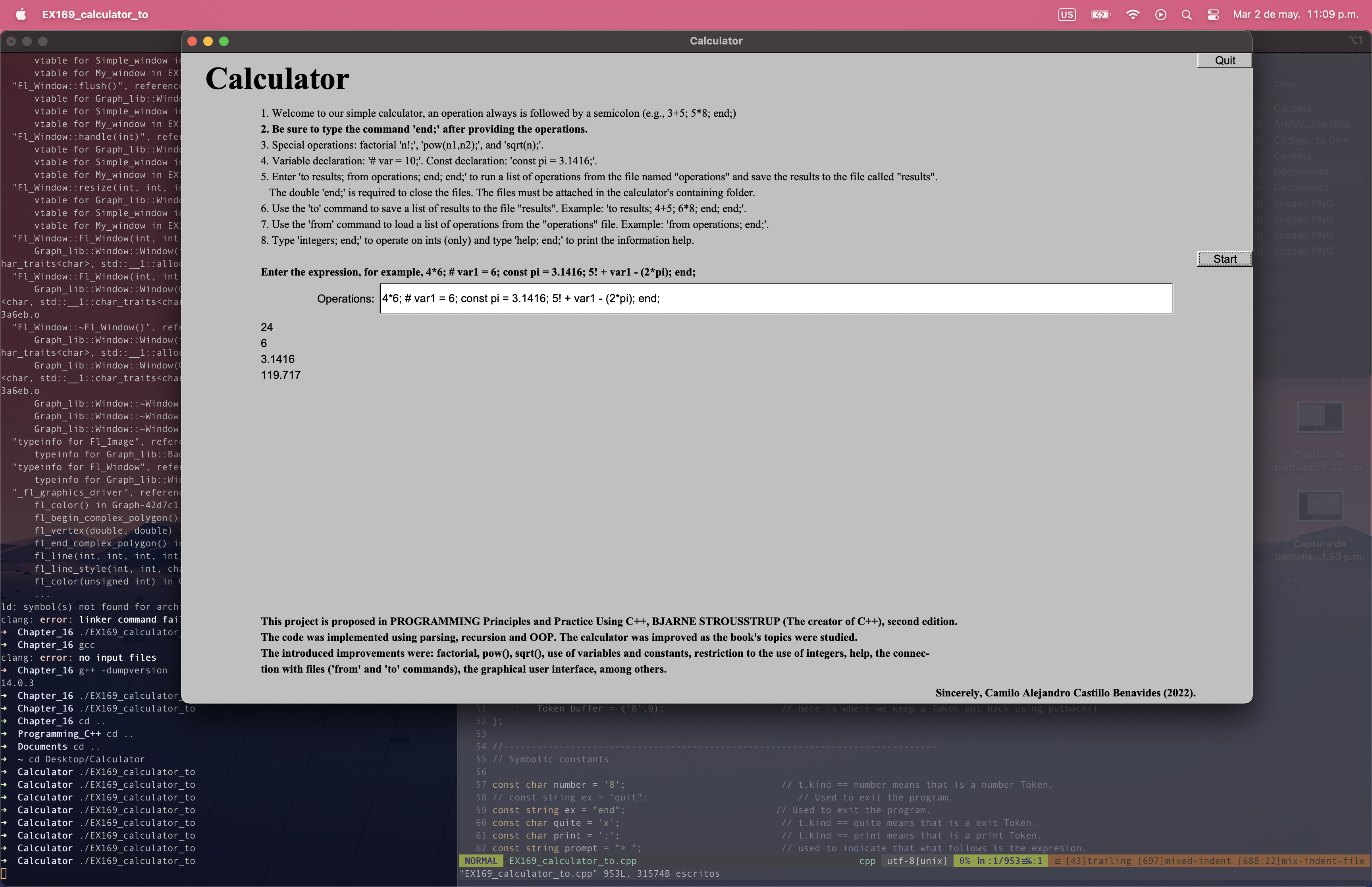Minimize the Calculator window with yellow button
Screen dimensions: 1372x887
pos(208,41)
